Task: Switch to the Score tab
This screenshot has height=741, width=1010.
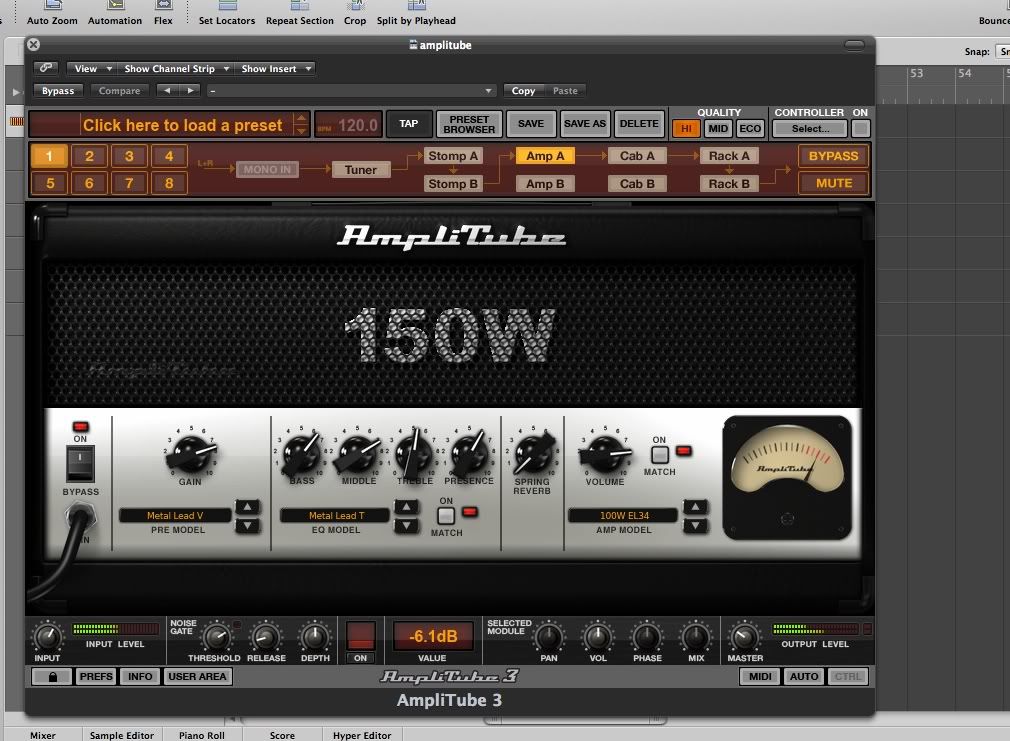Action: coord(282,735)
